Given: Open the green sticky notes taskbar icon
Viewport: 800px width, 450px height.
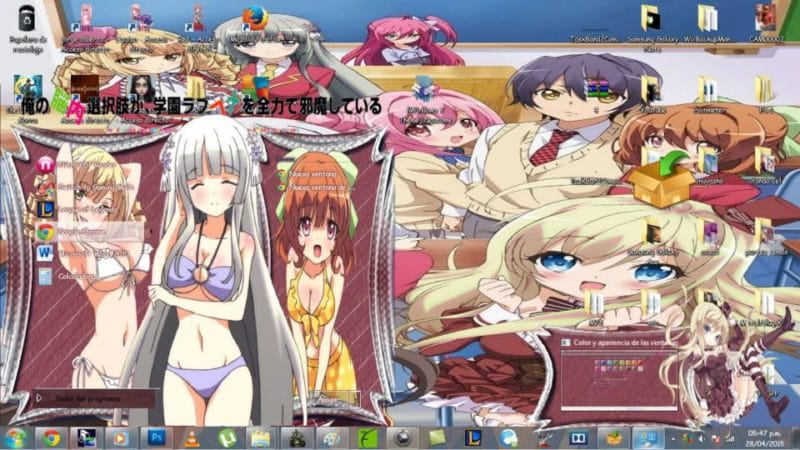Looking at the screenshot, I should (x=438, y=438).
